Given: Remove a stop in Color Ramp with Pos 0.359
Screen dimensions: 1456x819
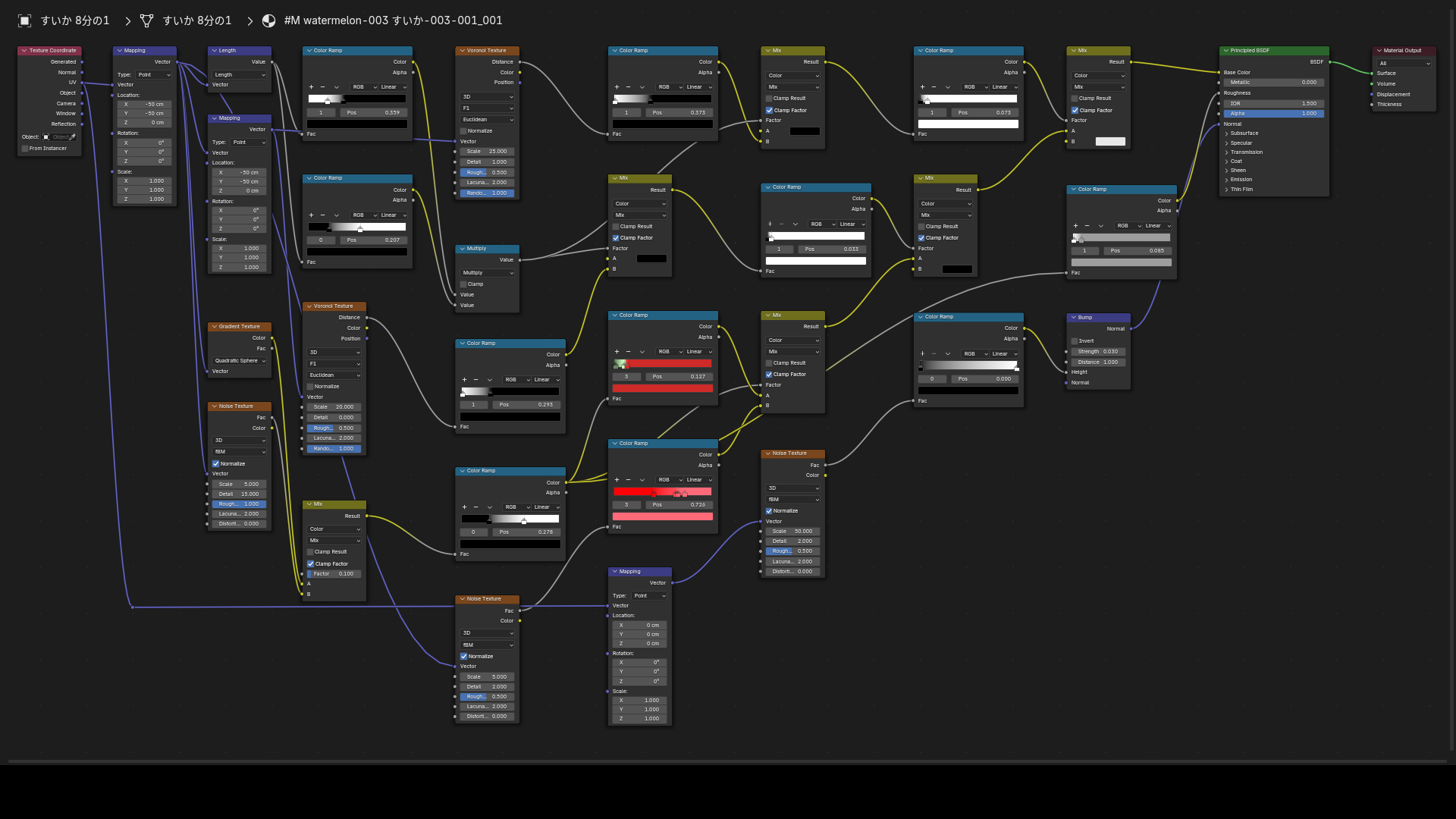Looking at the screenshot, I should pos(322,87).
